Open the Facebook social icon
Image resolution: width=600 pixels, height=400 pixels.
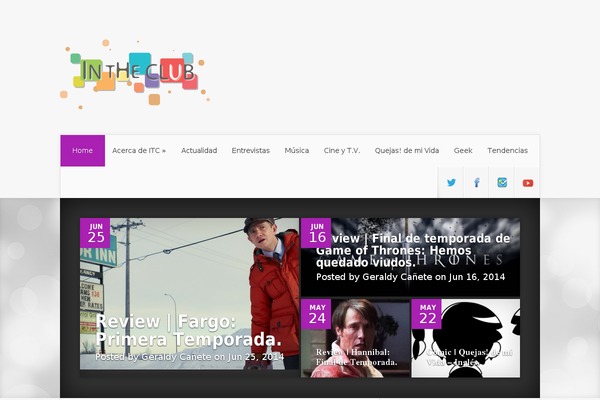coord(476,183)
